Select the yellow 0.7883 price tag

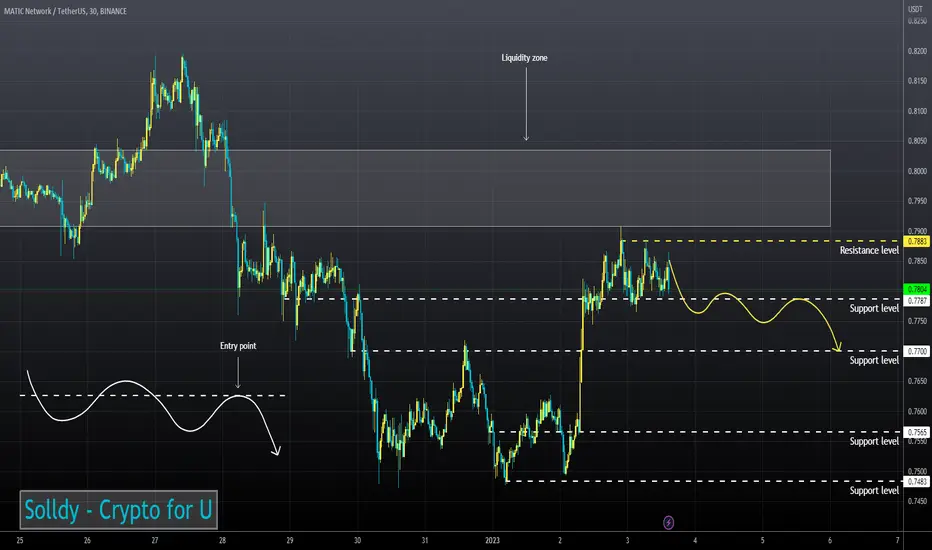coord(917,241)
